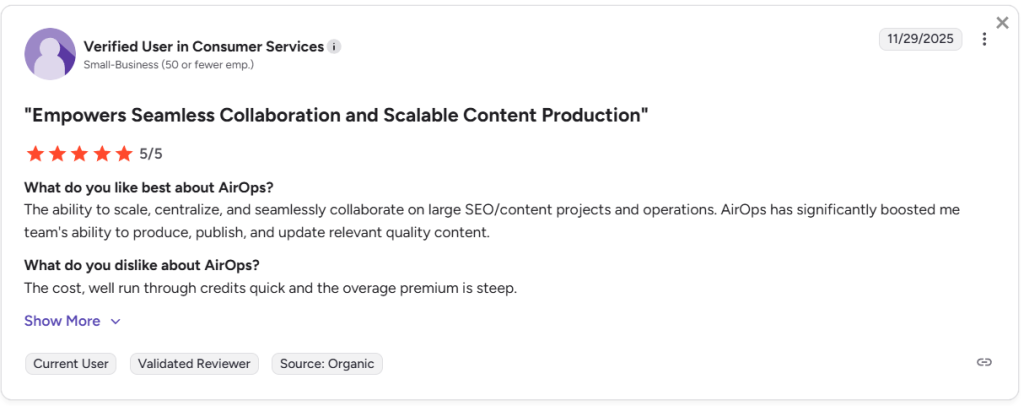Select the Current User tag
The height and width of the screenshot is (406, 1024).
point(71,364)
